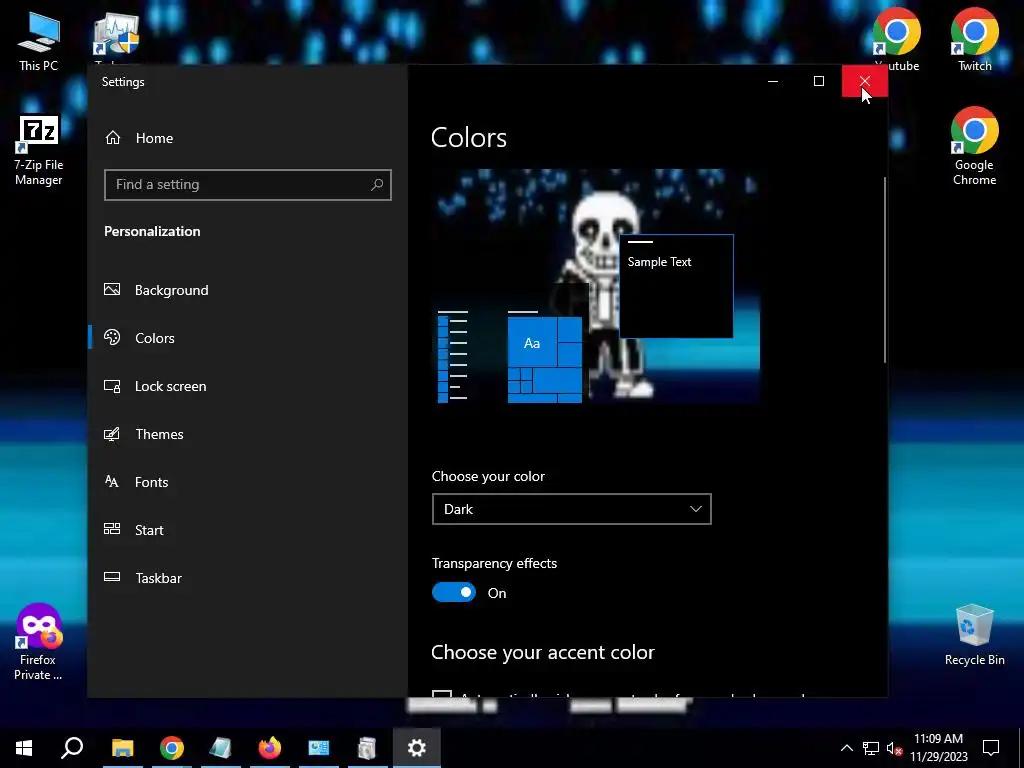This screenshot has width=1024, height=768.
Task: Open the Action Center notification icon
Action: pyautogui.click(x=991, y=748)
